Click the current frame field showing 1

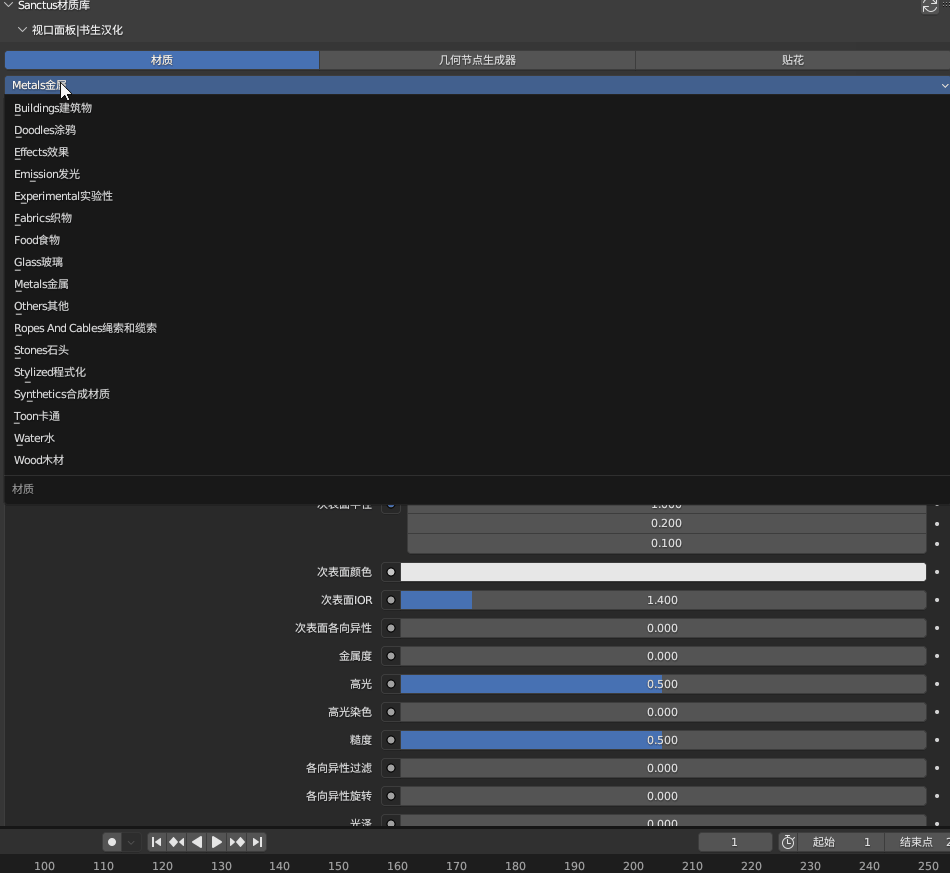(734, 841)
